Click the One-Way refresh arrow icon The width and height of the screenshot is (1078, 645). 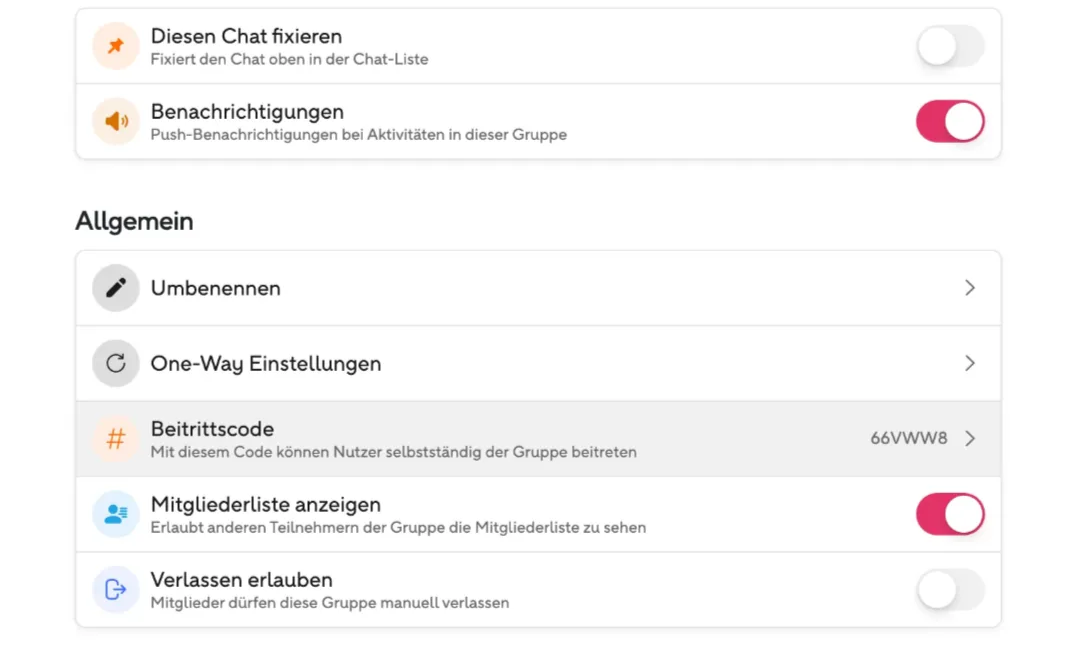[x=116, y=363]
